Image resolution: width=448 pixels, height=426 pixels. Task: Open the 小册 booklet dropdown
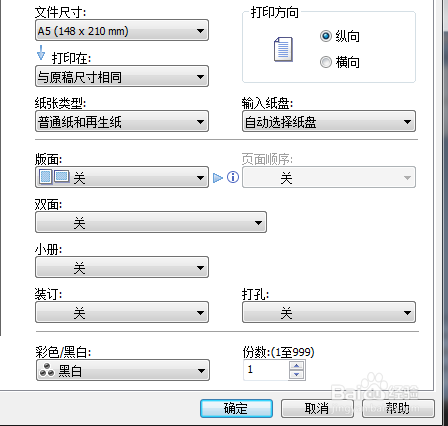click(x=122, y=267)
